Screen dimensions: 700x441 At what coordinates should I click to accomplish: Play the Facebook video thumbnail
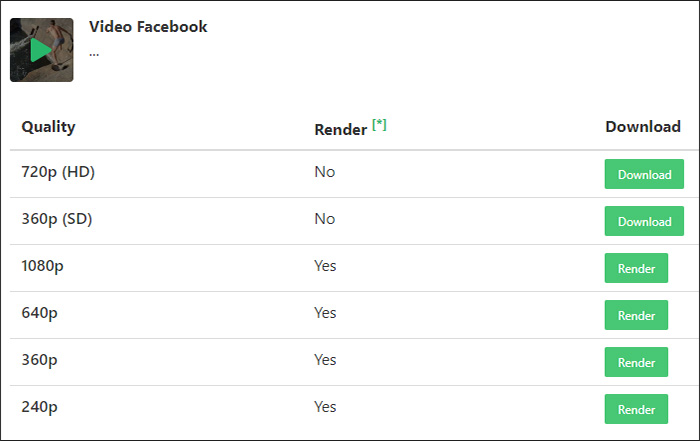tap(41, 50)
